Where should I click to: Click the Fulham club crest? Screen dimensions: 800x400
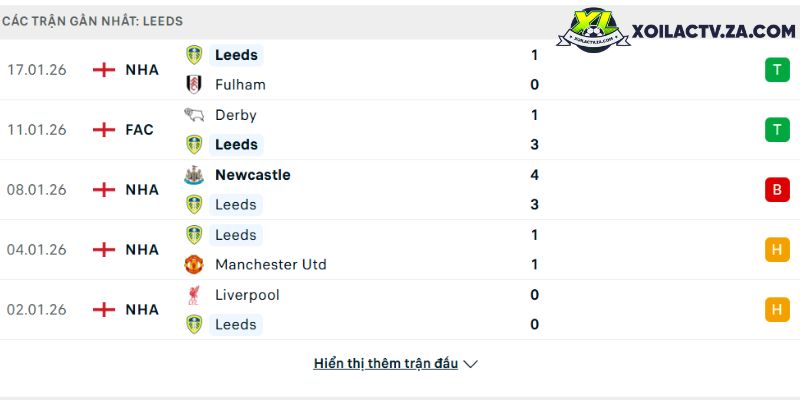click(x=194, y=85)
